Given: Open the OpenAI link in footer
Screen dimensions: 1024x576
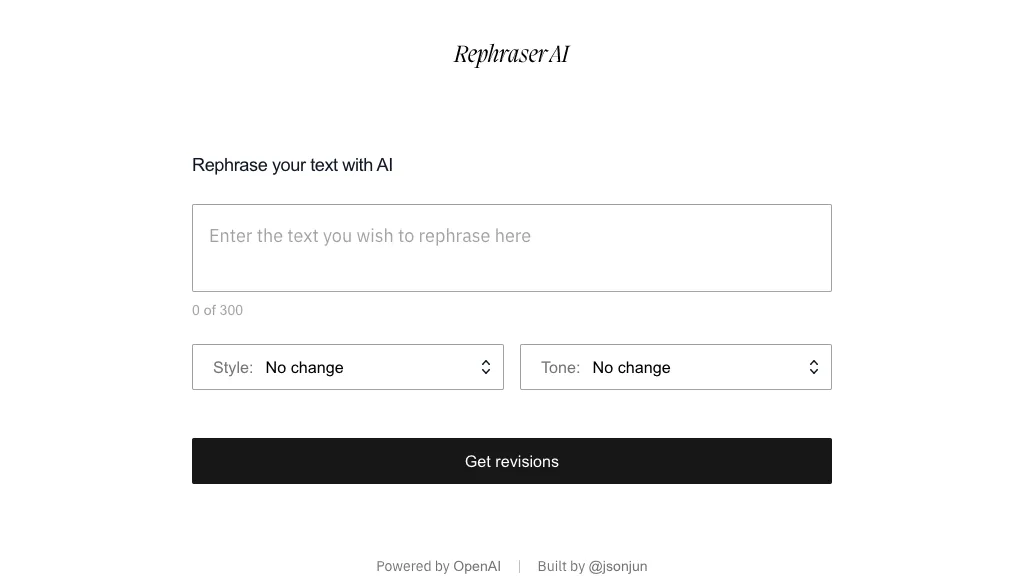Looking at the screenshot, I should [477, 566].
